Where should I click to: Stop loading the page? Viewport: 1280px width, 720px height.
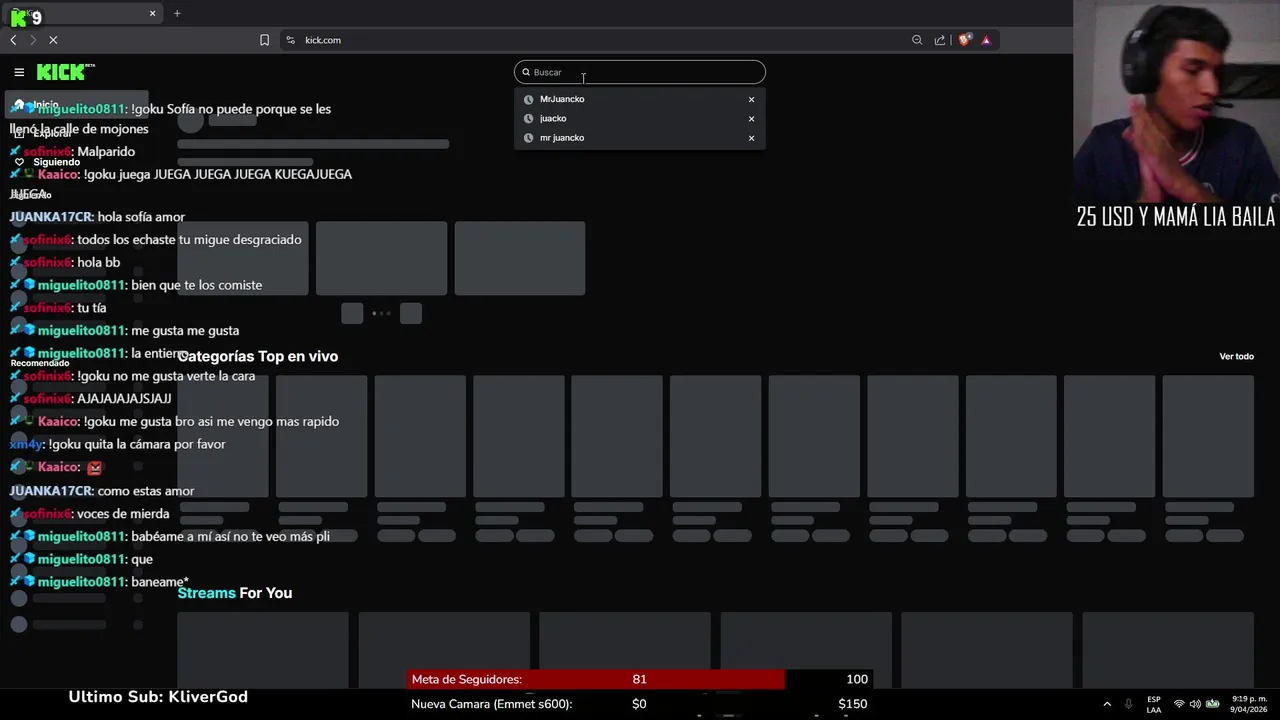click(x=53, y=40)
